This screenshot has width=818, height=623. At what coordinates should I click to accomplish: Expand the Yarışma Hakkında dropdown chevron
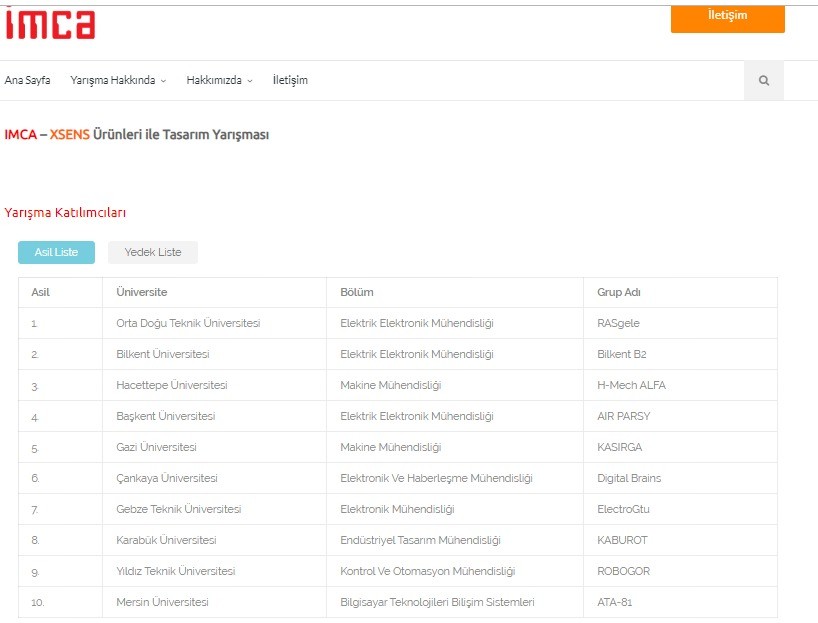pos(163,81)
